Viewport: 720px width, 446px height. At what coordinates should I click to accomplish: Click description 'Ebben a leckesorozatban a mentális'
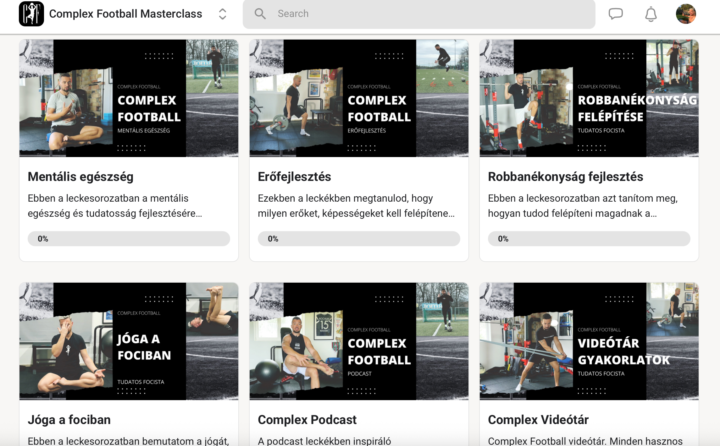(108, 198)
